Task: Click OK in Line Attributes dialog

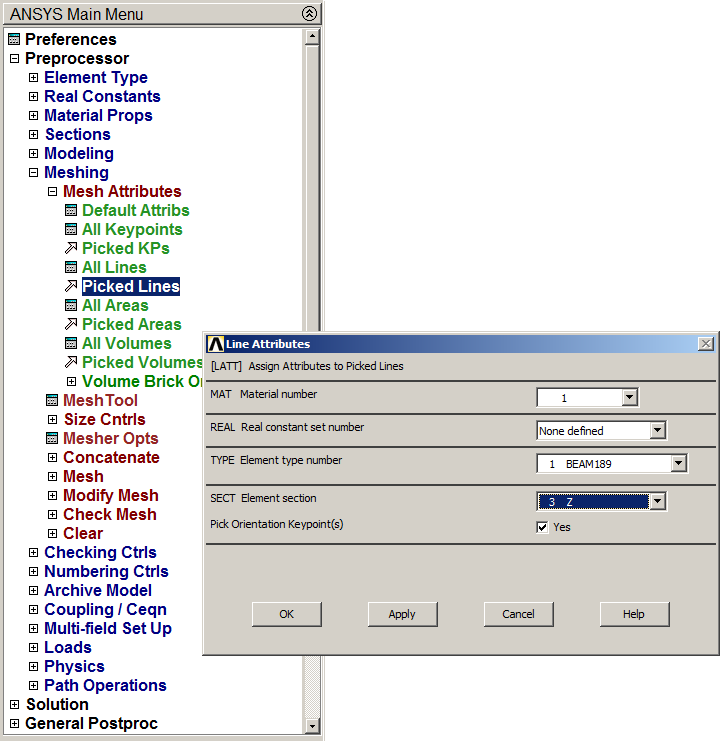Action: (286, 614)
